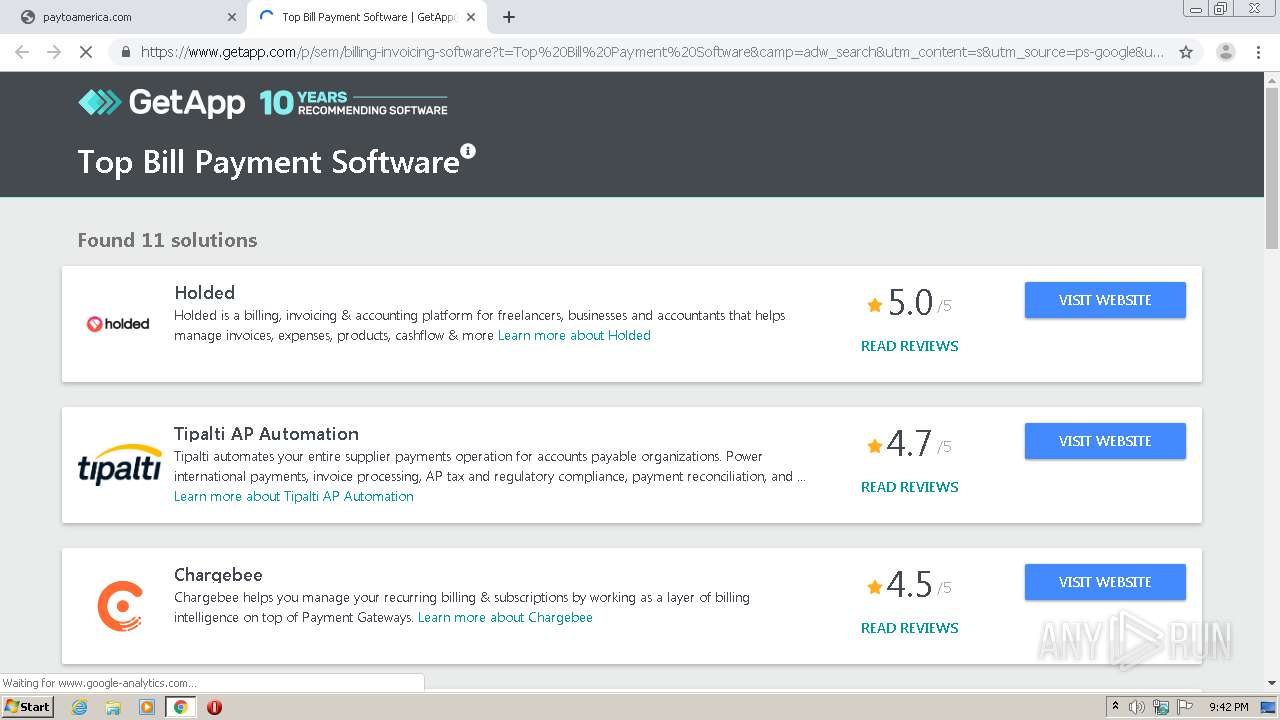Open the Windows Start menu
This screenshot has width=1280, height=720.
click(x=28, y=707)
